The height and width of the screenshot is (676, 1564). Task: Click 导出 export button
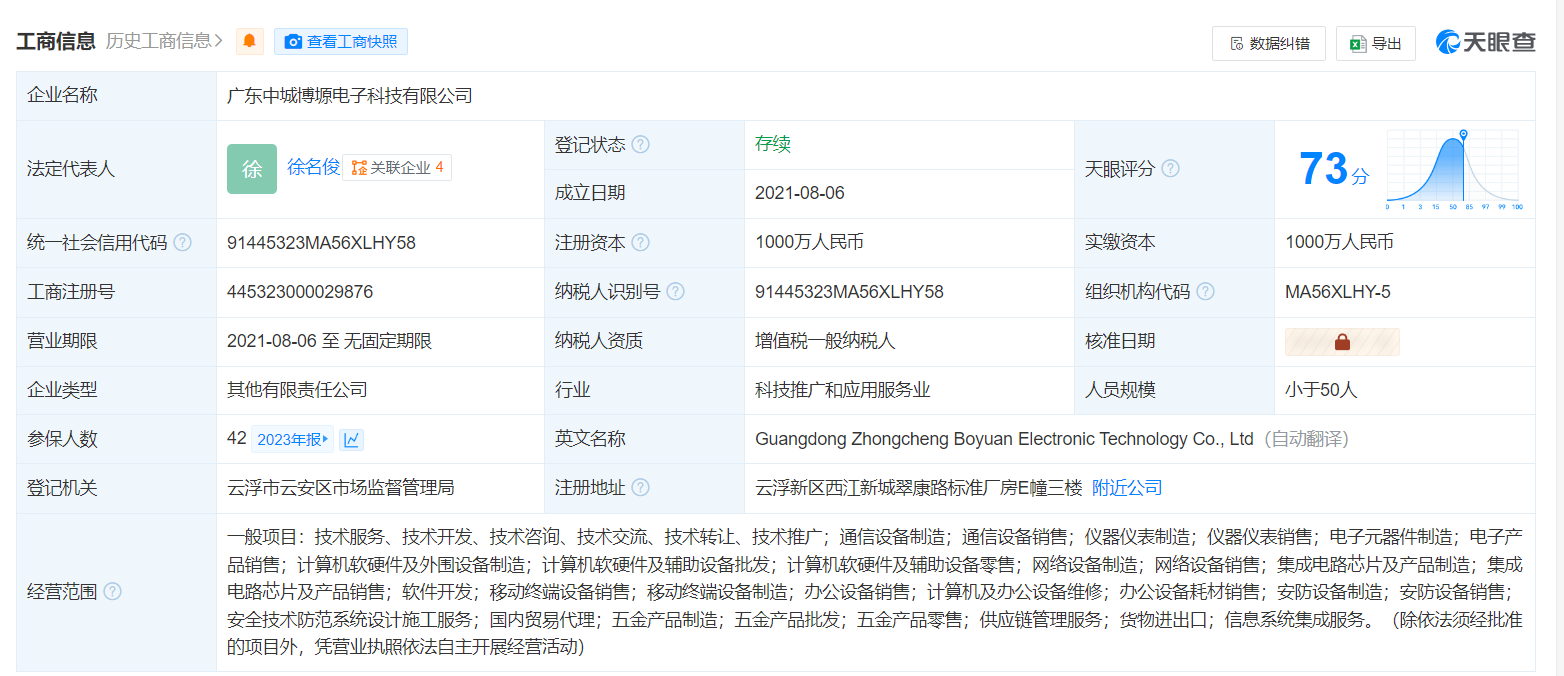(1376, 43)
